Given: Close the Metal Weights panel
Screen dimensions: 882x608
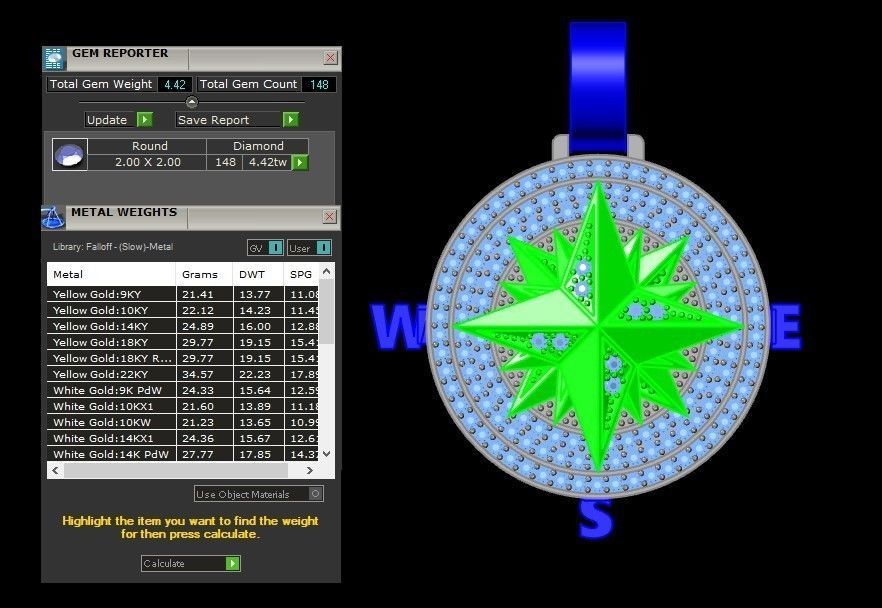Looking at the screenshot, I should 330,217.
